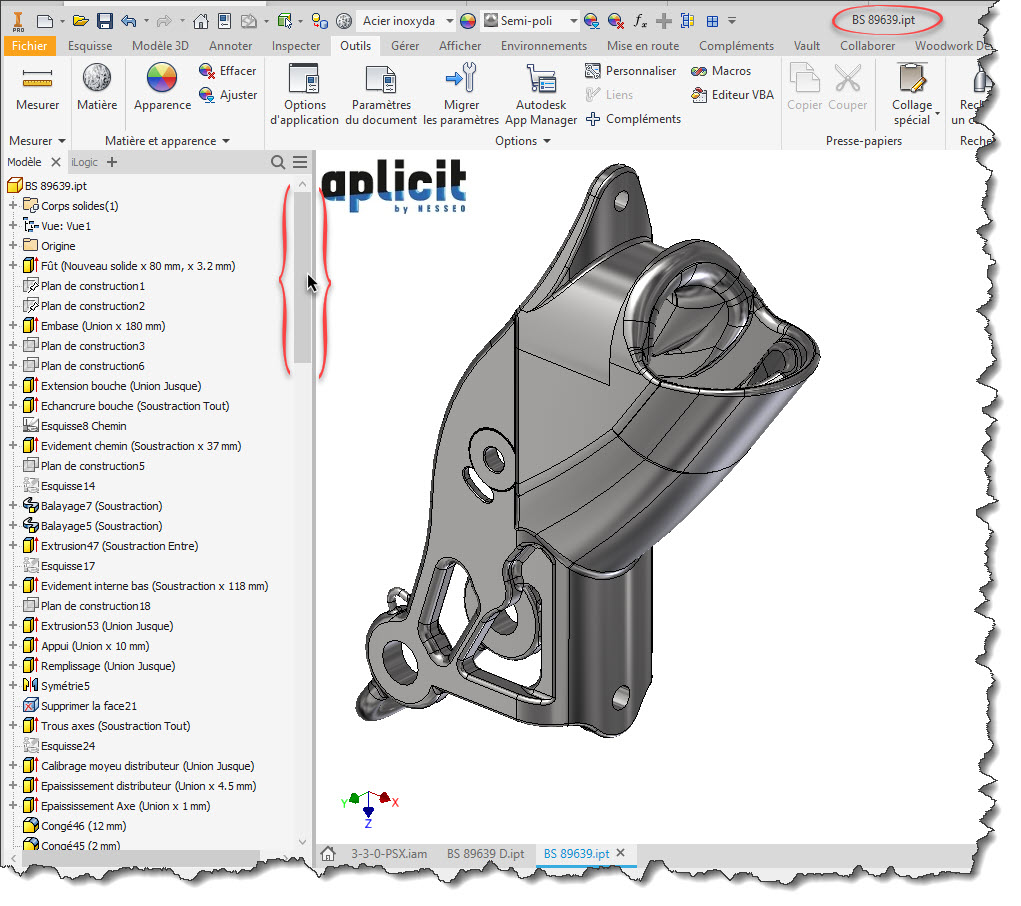The height and width of the screenshot is (906, 1021).
Task: Launch Autodesk App Manager
Action: [x=541, y=80]
